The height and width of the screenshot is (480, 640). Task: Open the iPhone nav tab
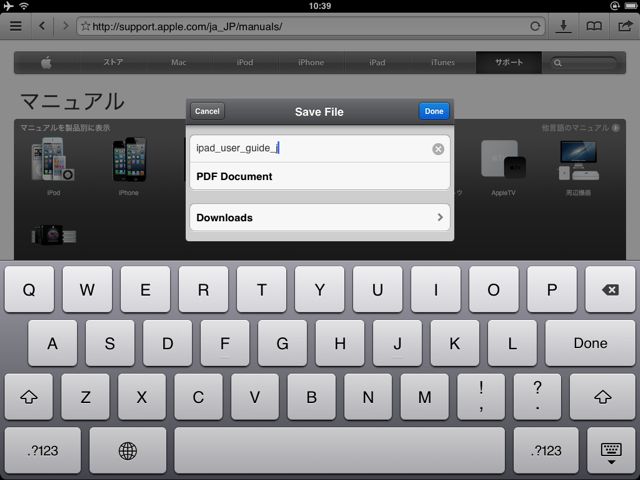coord(311,62)
